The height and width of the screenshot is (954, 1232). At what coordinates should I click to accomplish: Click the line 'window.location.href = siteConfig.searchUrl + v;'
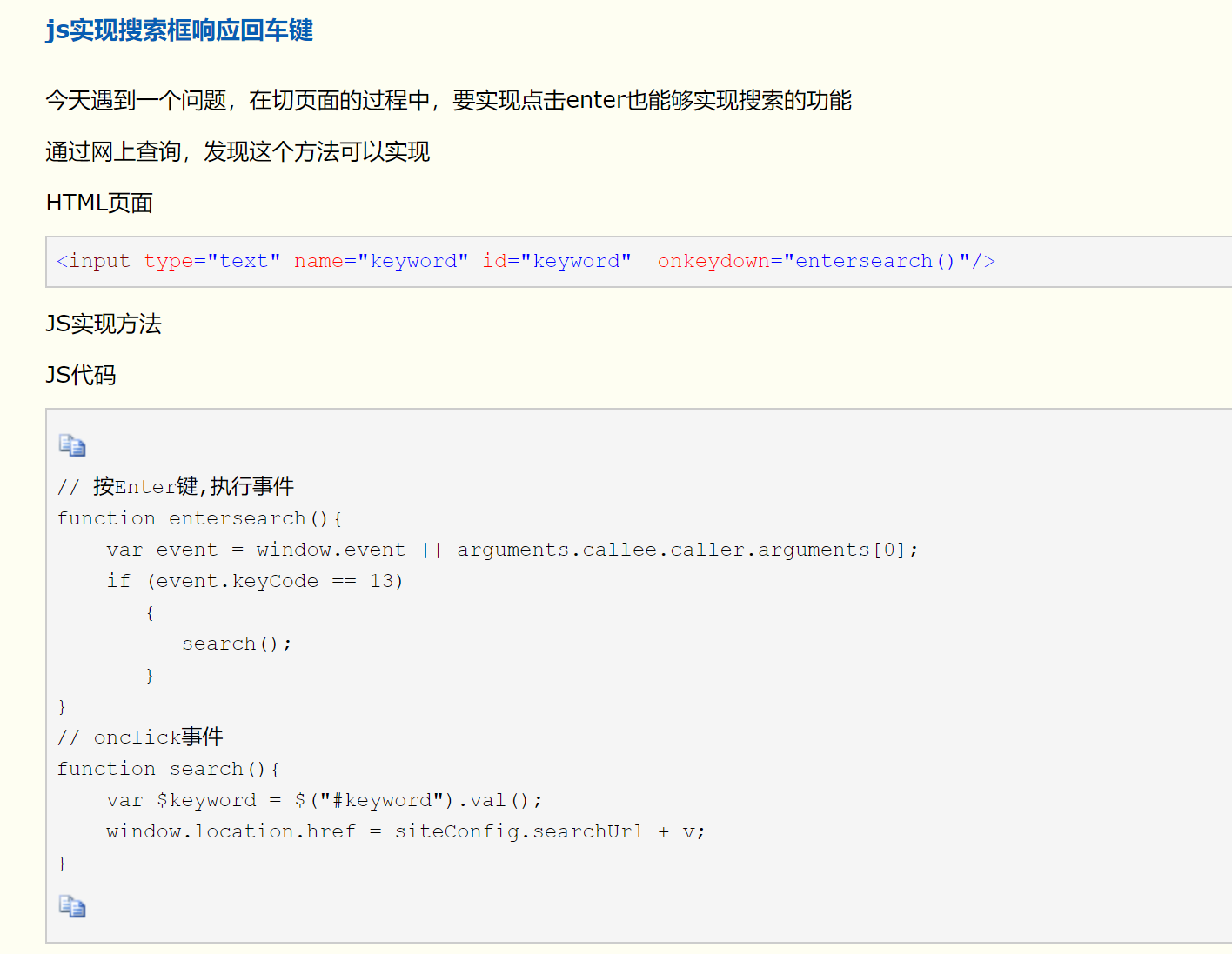[405, 831]
